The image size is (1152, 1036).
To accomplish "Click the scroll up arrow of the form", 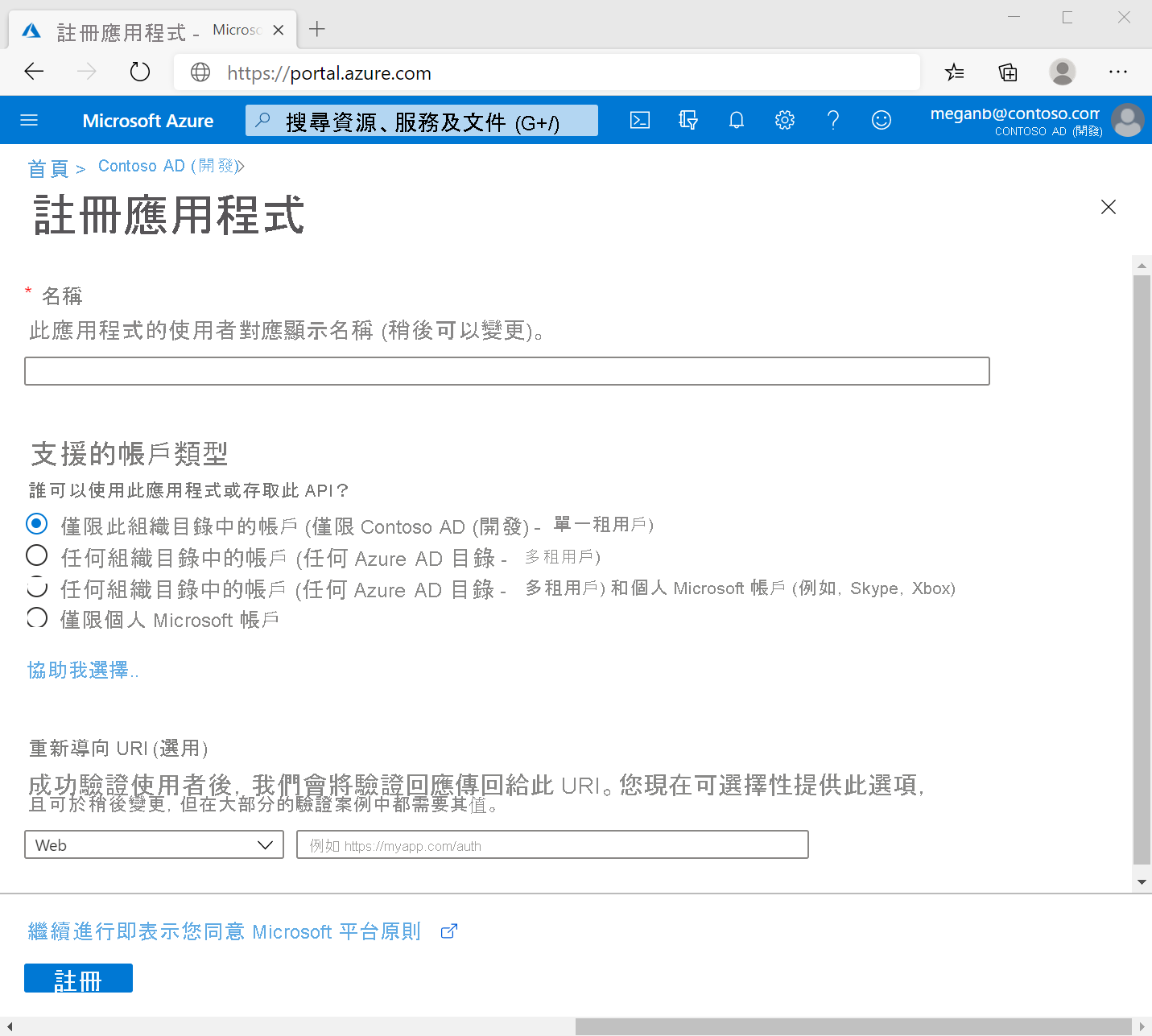I will coord(1142,265).
